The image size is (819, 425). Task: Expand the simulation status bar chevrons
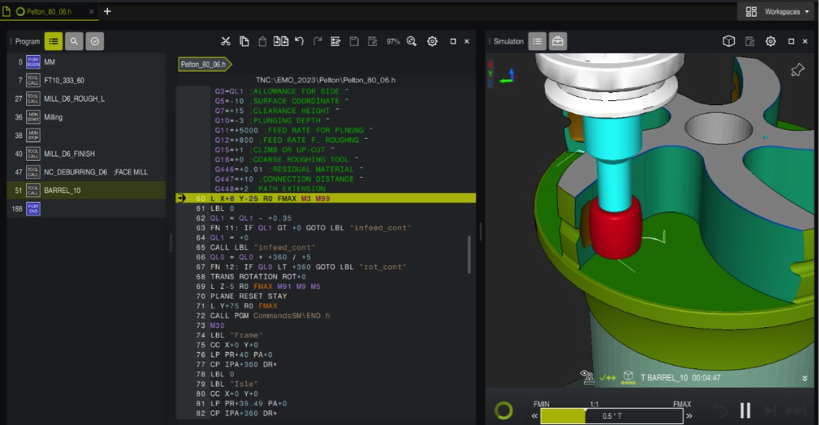pyautogui.click(x=805, y=378)
